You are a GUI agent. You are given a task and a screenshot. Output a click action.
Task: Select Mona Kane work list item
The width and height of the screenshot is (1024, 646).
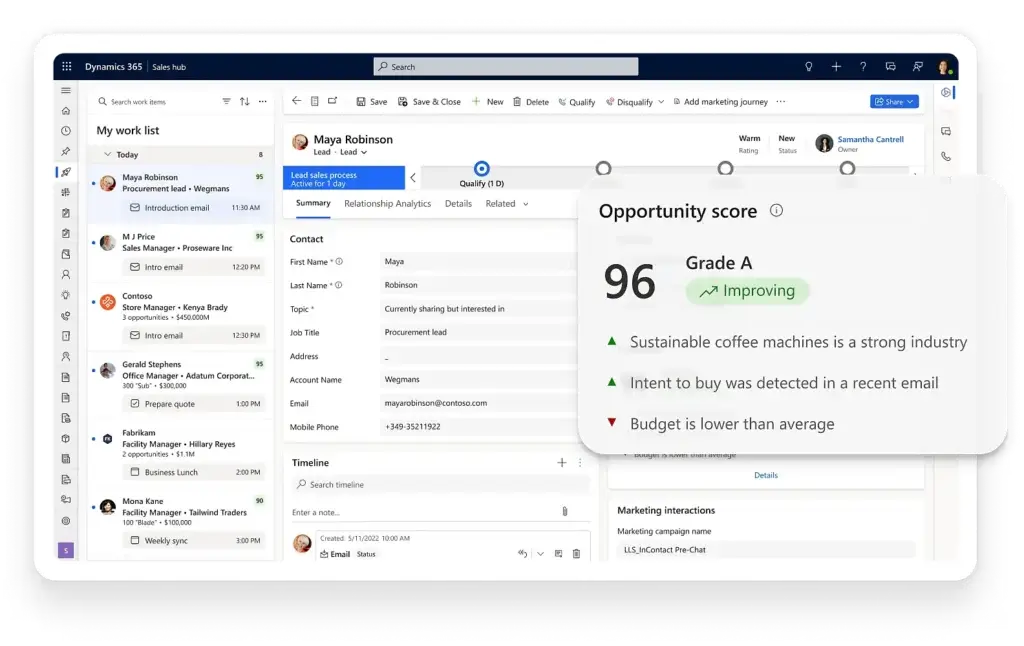tap(181, 522)
